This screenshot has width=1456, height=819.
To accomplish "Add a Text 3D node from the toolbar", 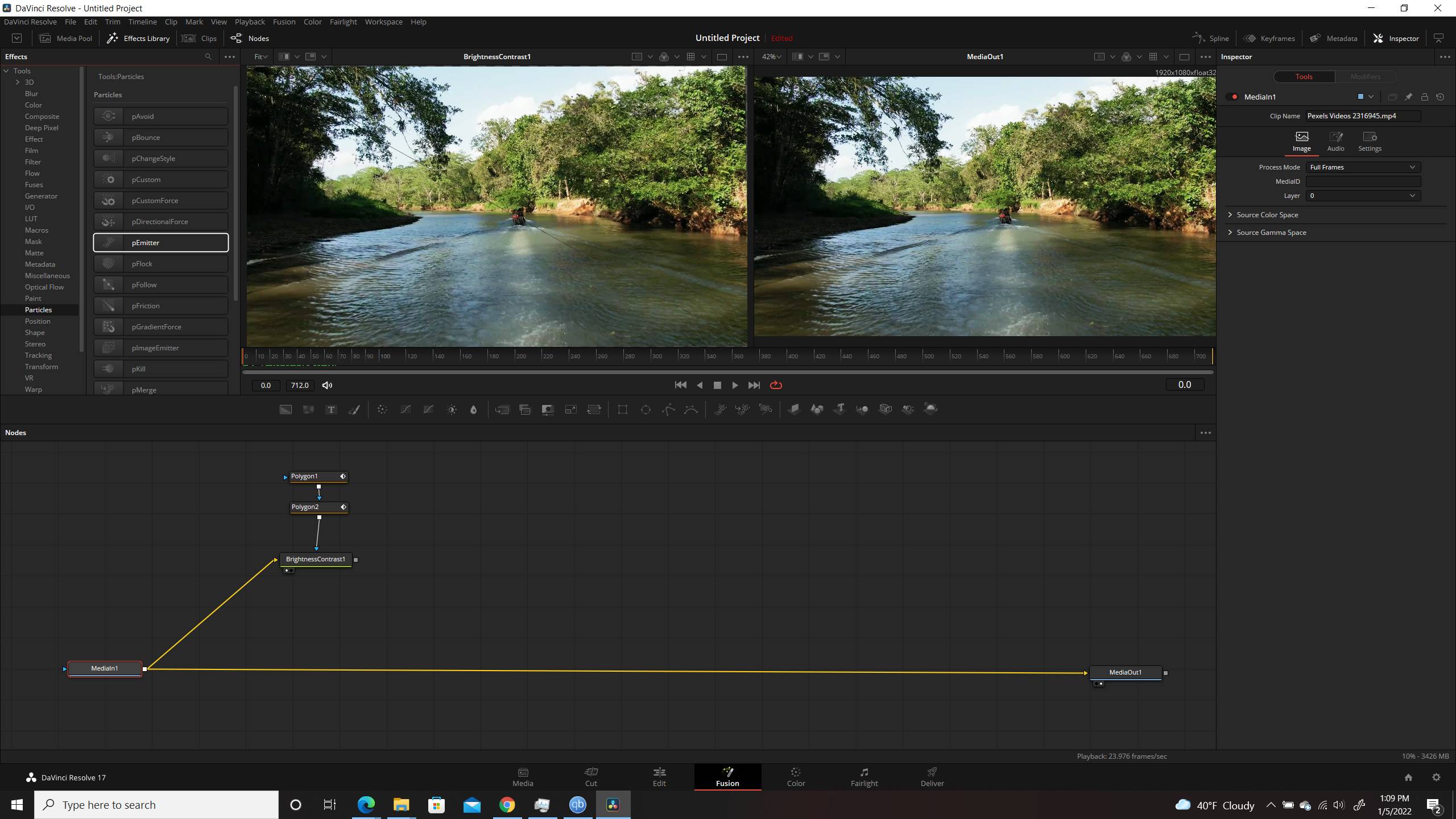I will pyautogui.click(x=839, y=409).
